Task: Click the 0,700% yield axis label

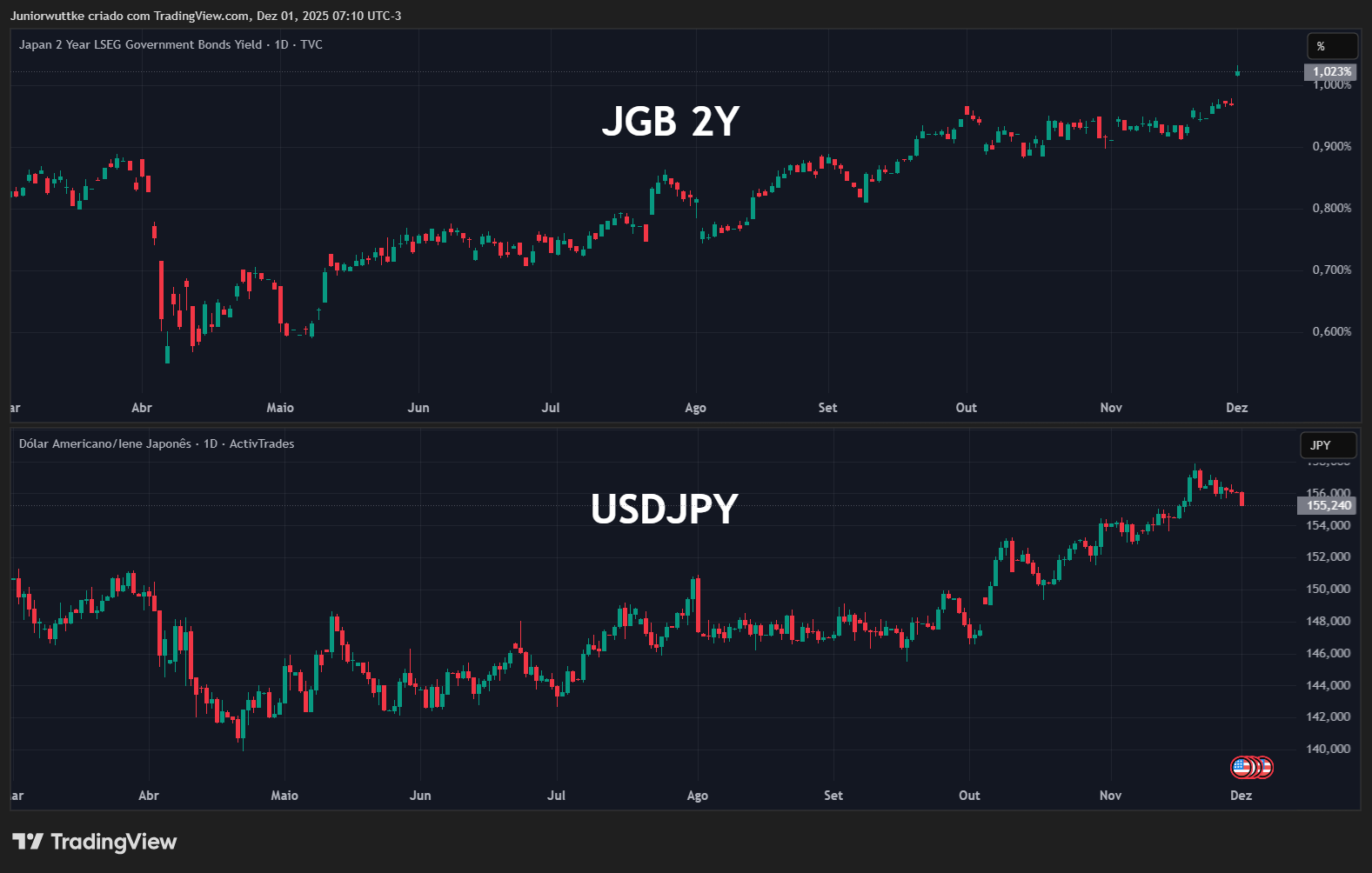Action: coord(1332,270)
